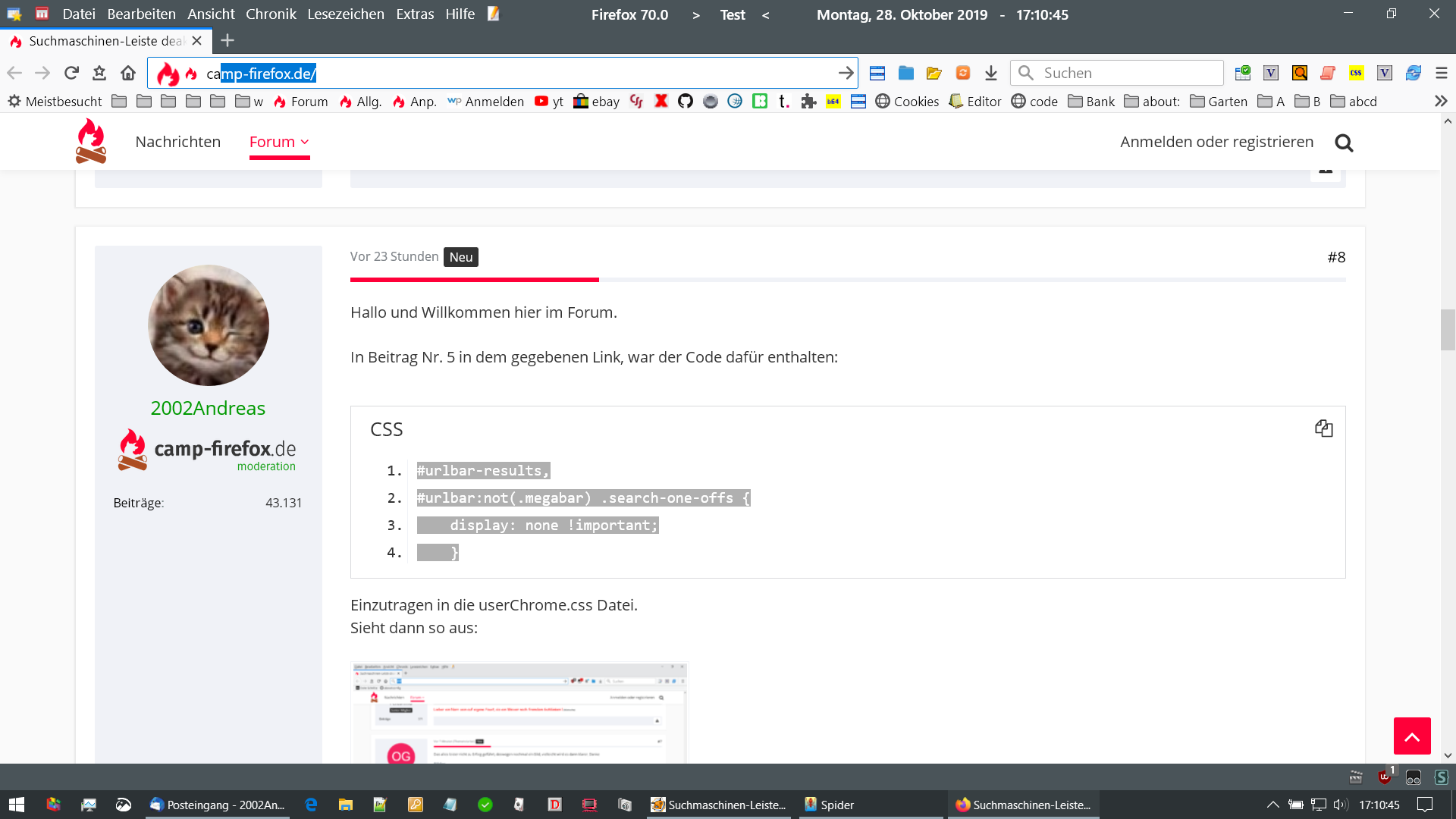This screenshot has width=1456, height=819.
Task: Click the go arrow in URL bar
Action: click(x=846, y=73)
